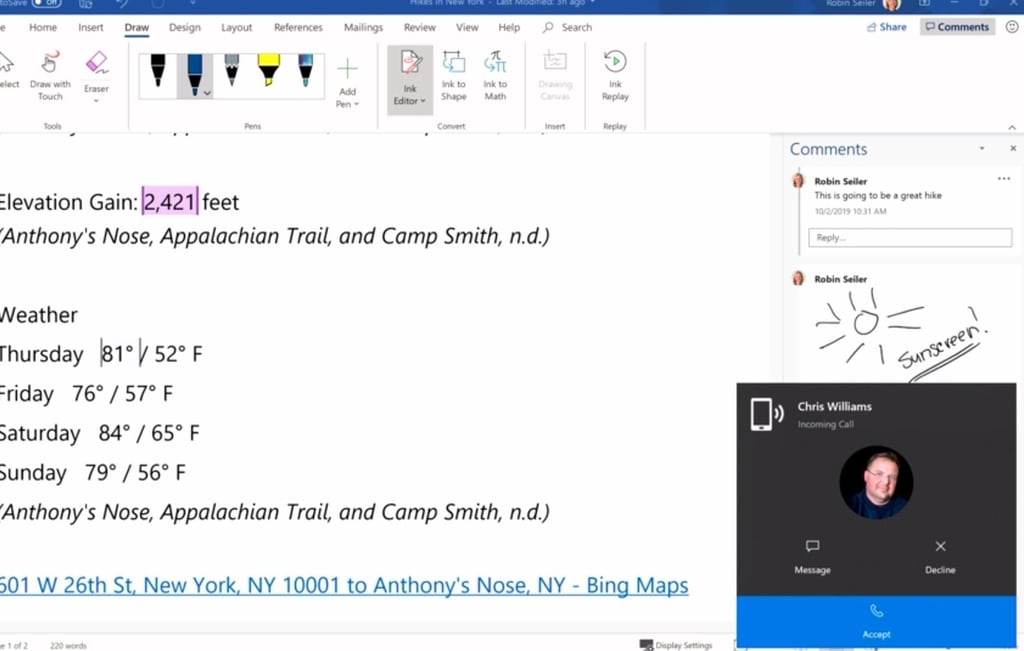Click the Saturday 84° / 65° F line

pos(99,433)
